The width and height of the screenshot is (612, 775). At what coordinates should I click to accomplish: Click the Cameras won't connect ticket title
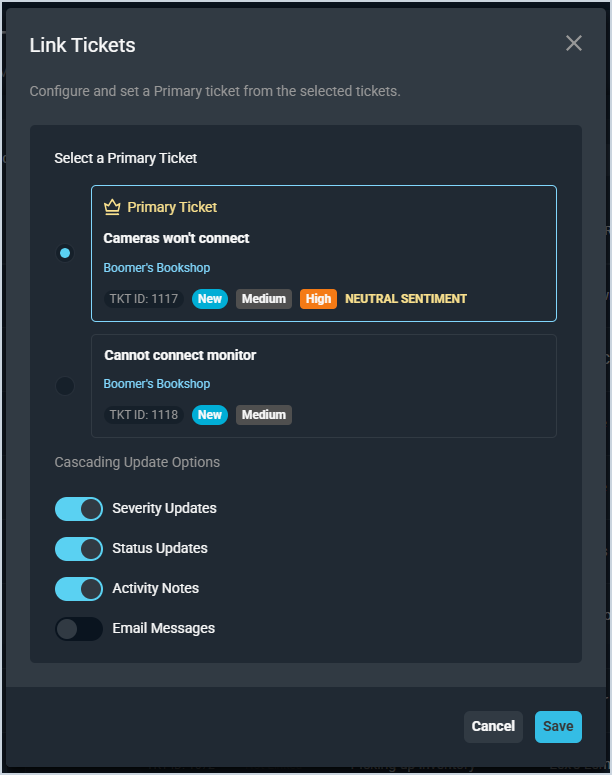pos(177,238)
